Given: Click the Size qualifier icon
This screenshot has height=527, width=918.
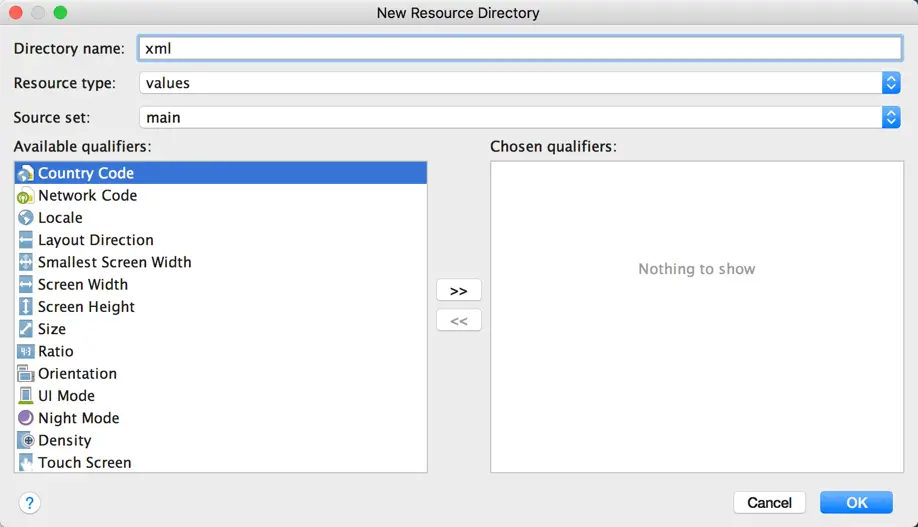Looking at the screenshot, I should pyautogui.click(x=25, y=329).
